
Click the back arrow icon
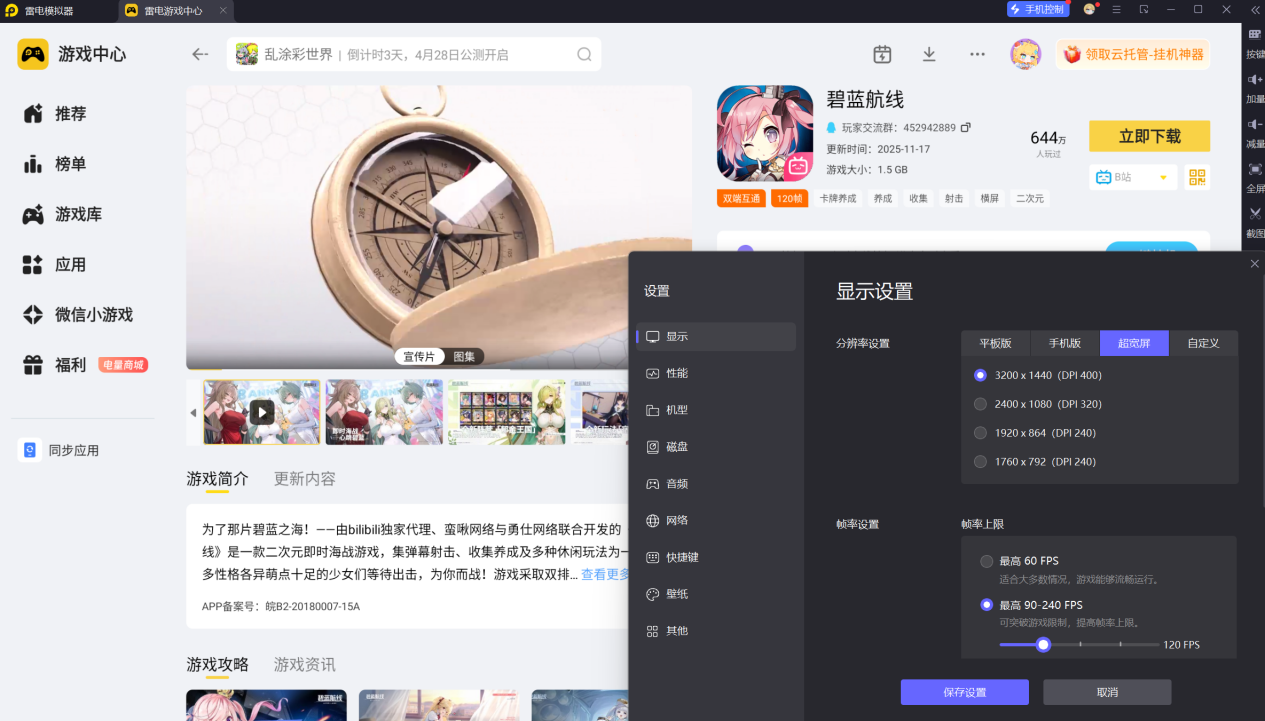click(x=200, y=54)
